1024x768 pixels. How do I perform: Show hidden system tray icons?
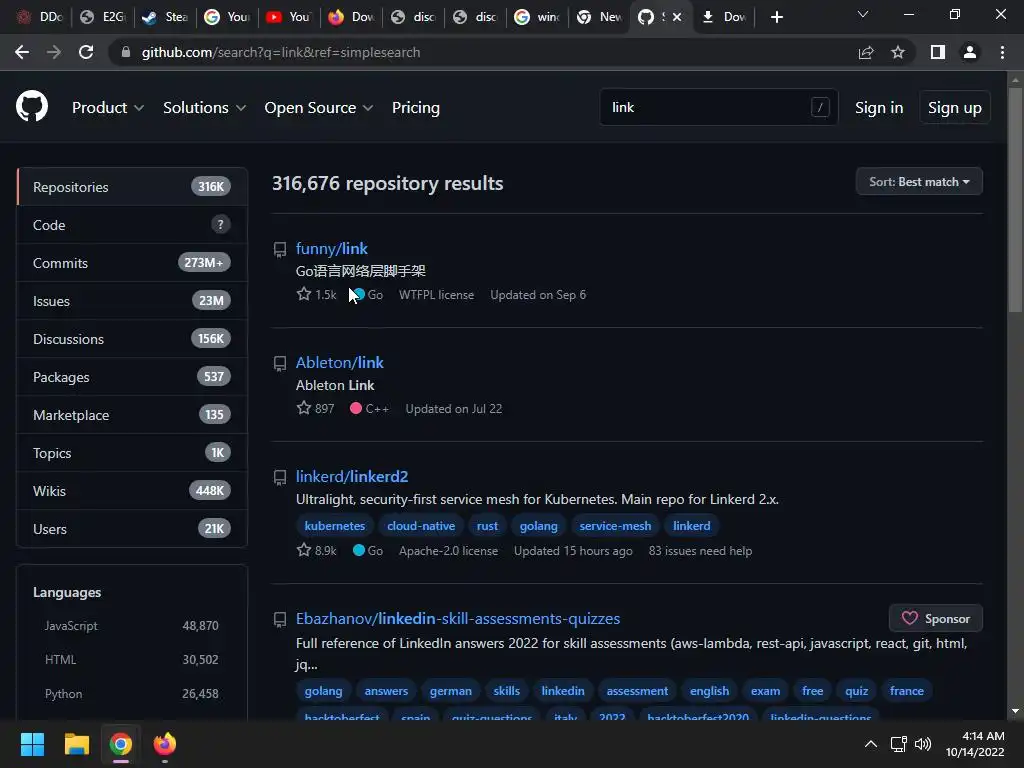point(871,744)
